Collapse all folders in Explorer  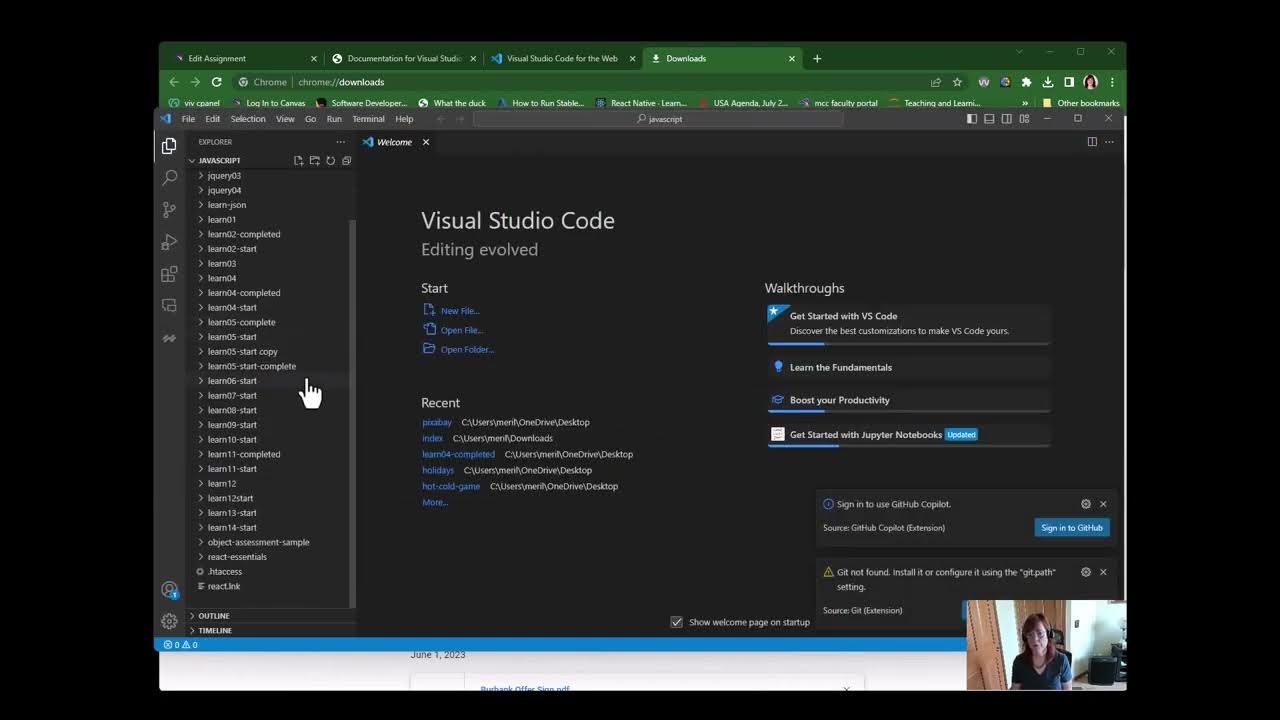pos(346,160)
